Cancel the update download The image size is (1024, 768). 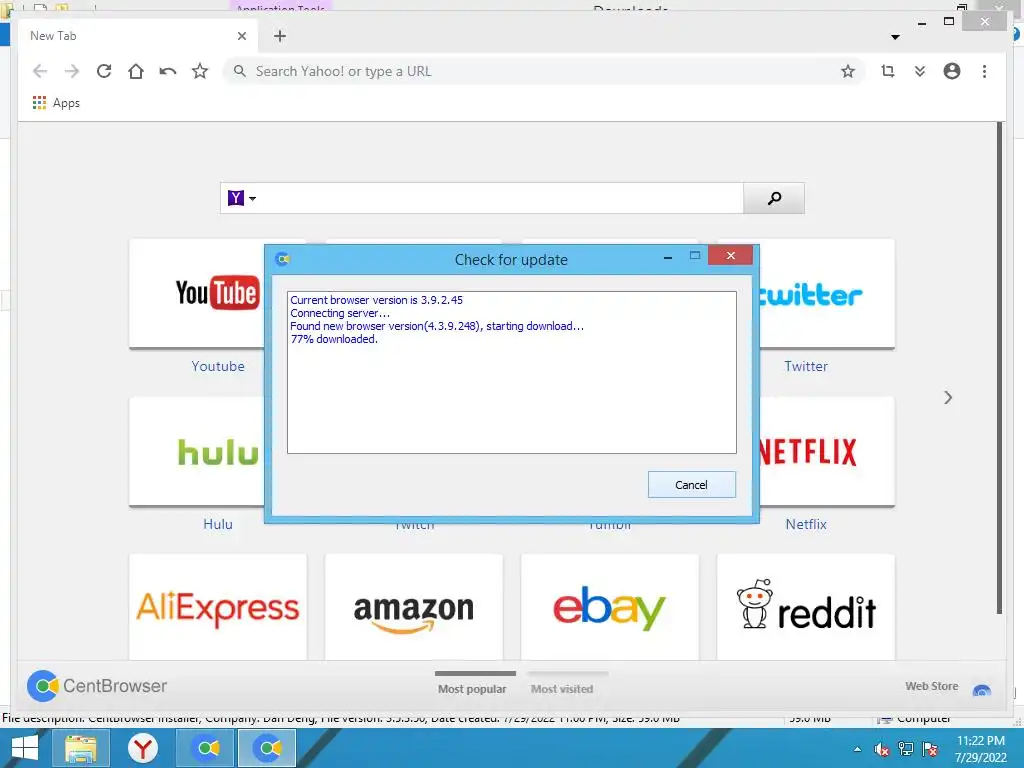tap(692, 485)
